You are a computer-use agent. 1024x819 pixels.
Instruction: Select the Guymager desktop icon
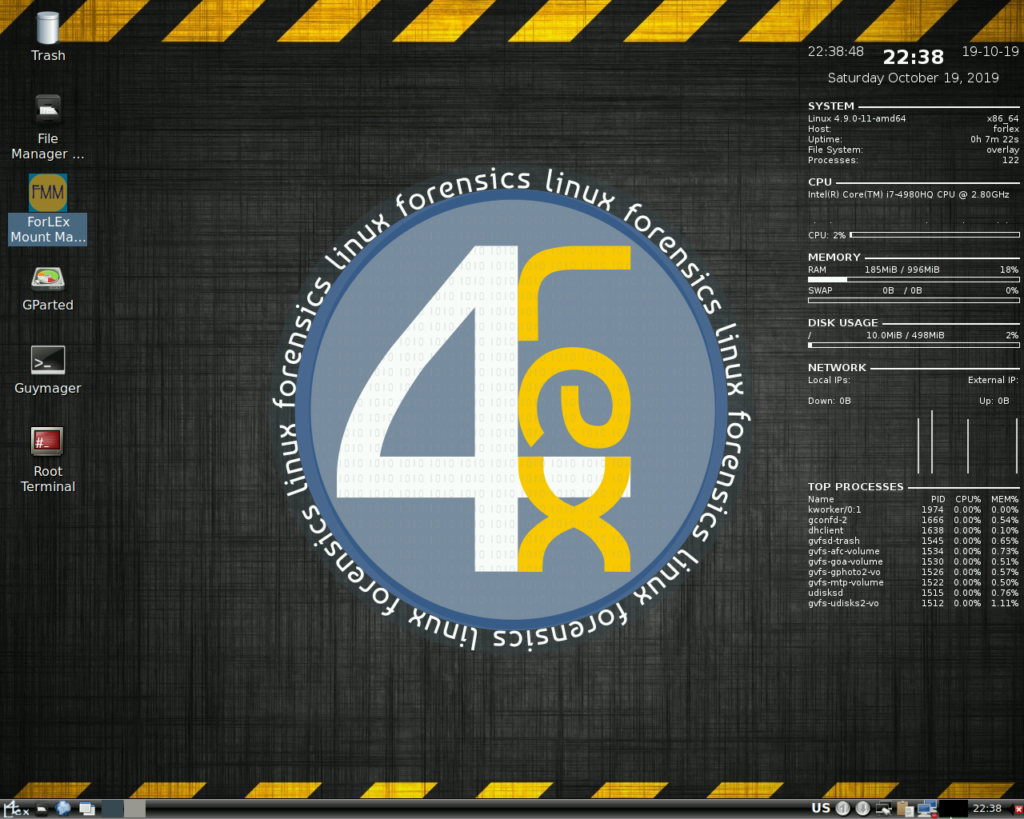[48, 370]
